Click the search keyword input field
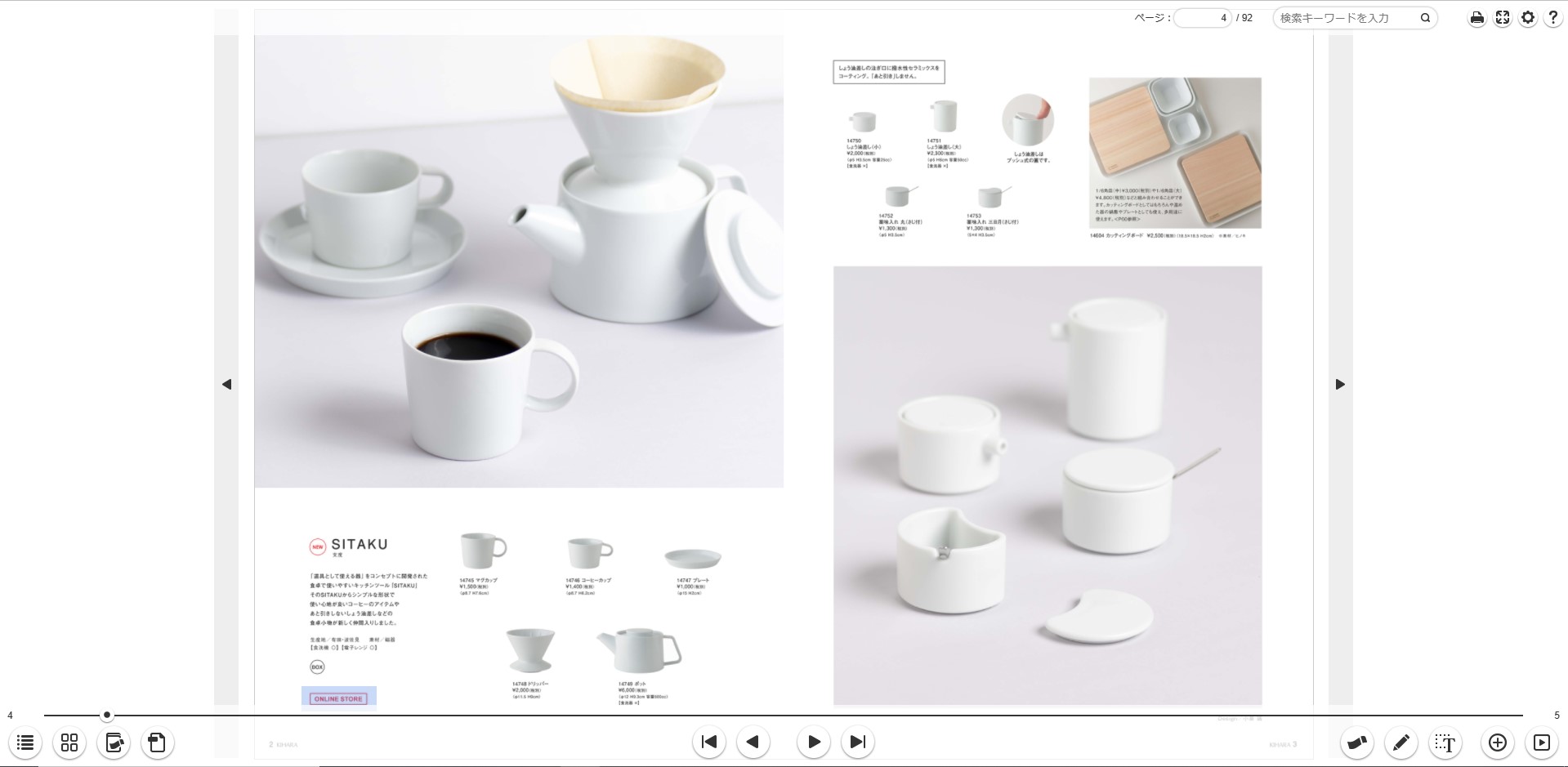1568x767 pixels. [x=1347, y=18]
